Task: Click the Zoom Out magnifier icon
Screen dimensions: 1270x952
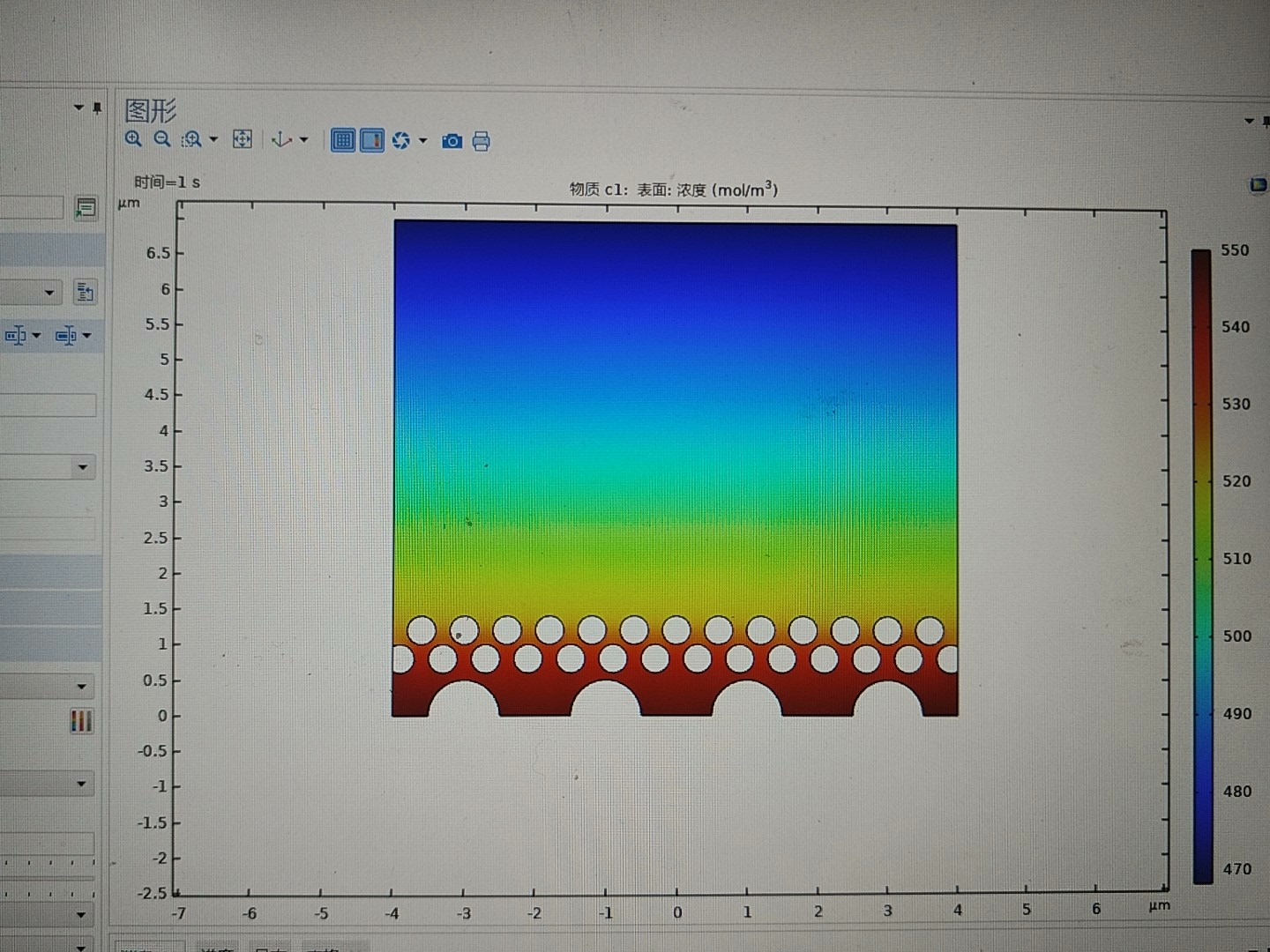Action: click(161, 138)
